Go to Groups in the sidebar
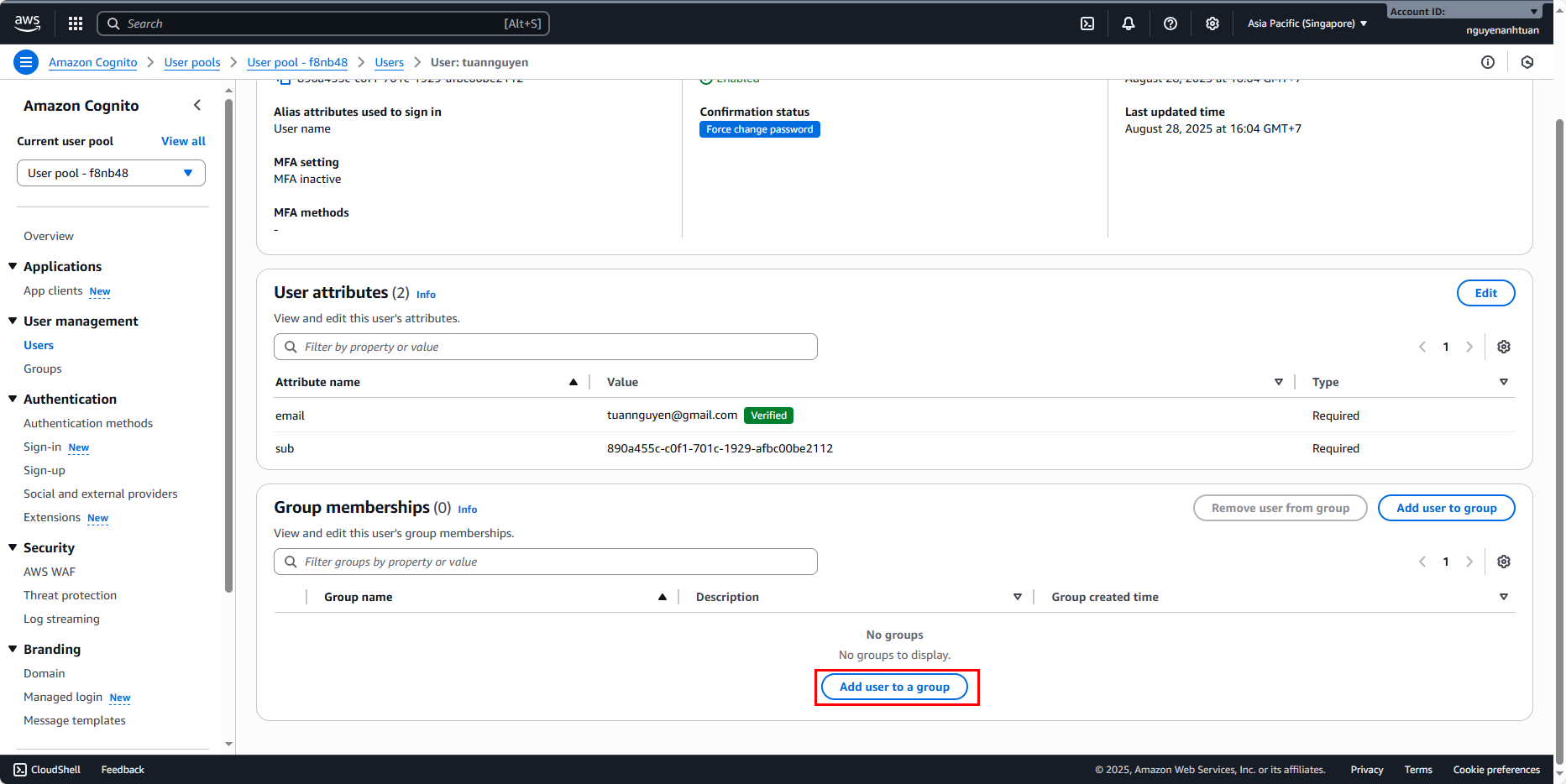1566x784 pixels. [43, 368]
